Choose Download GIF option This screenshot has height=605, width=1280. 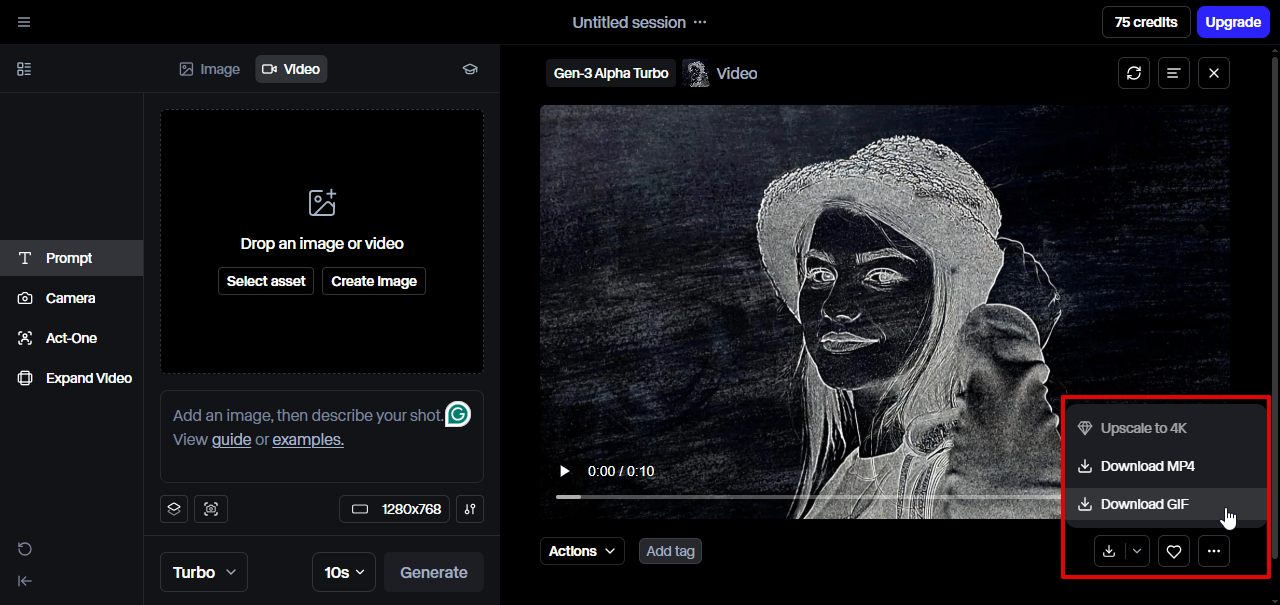[1166, 504]
